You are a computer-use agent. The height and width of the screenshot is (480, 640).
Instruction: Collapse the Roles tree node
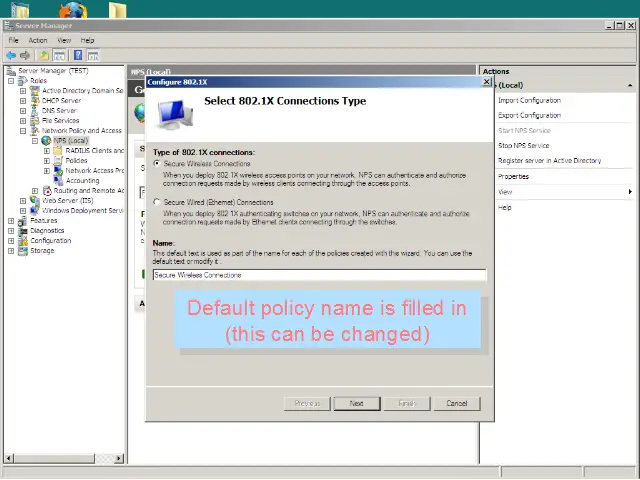point(11,81)
